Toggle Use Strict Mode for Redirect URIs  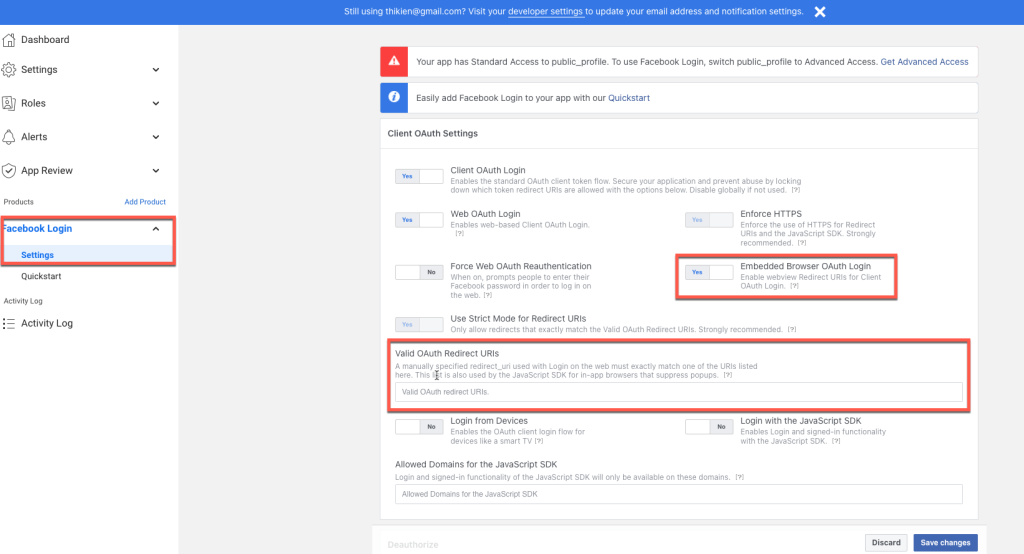[x=419, y=325]
